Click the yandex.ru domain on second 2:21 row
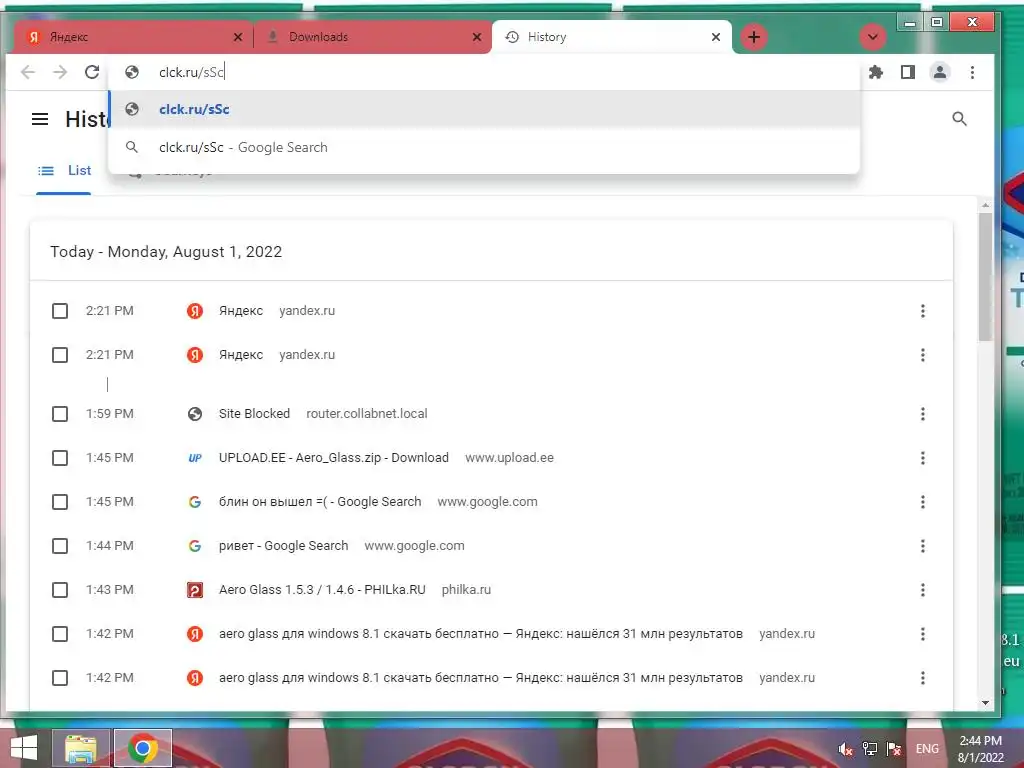Viewport: 1024px width, 768px height. 307,355
